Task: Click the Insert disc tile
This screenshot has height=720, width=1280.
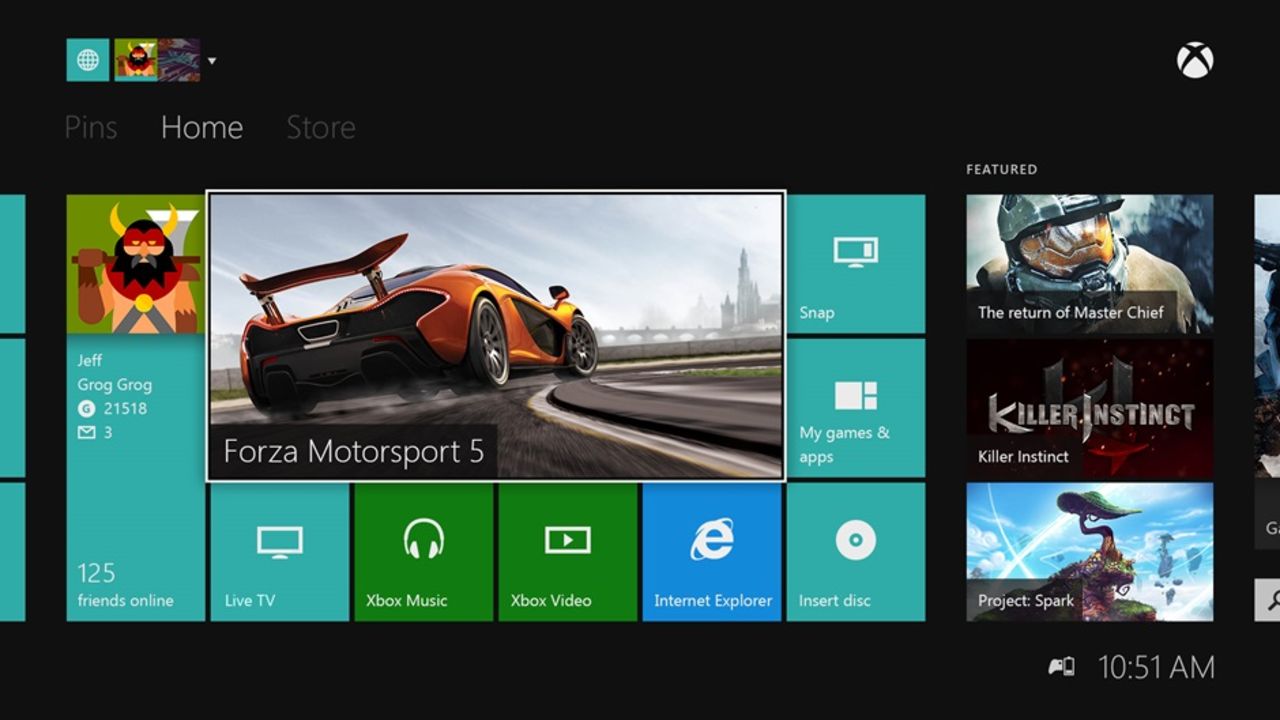Action: [855, 555]
